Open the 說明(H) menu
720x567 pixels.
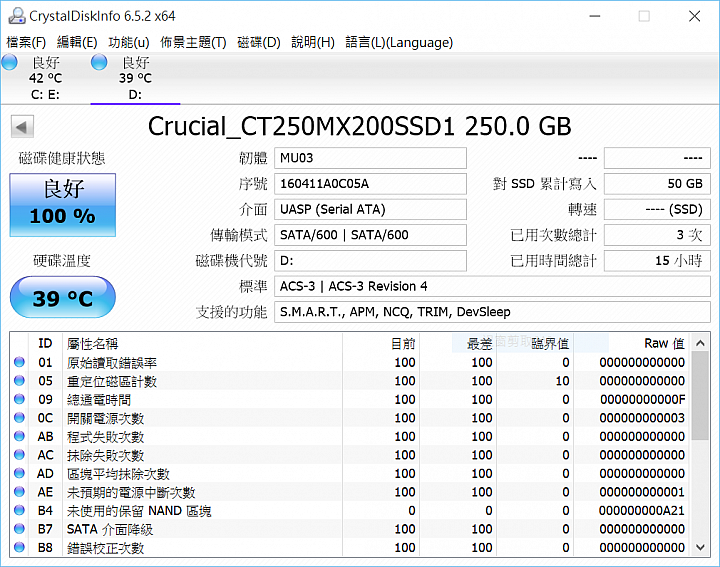[313, 42]
